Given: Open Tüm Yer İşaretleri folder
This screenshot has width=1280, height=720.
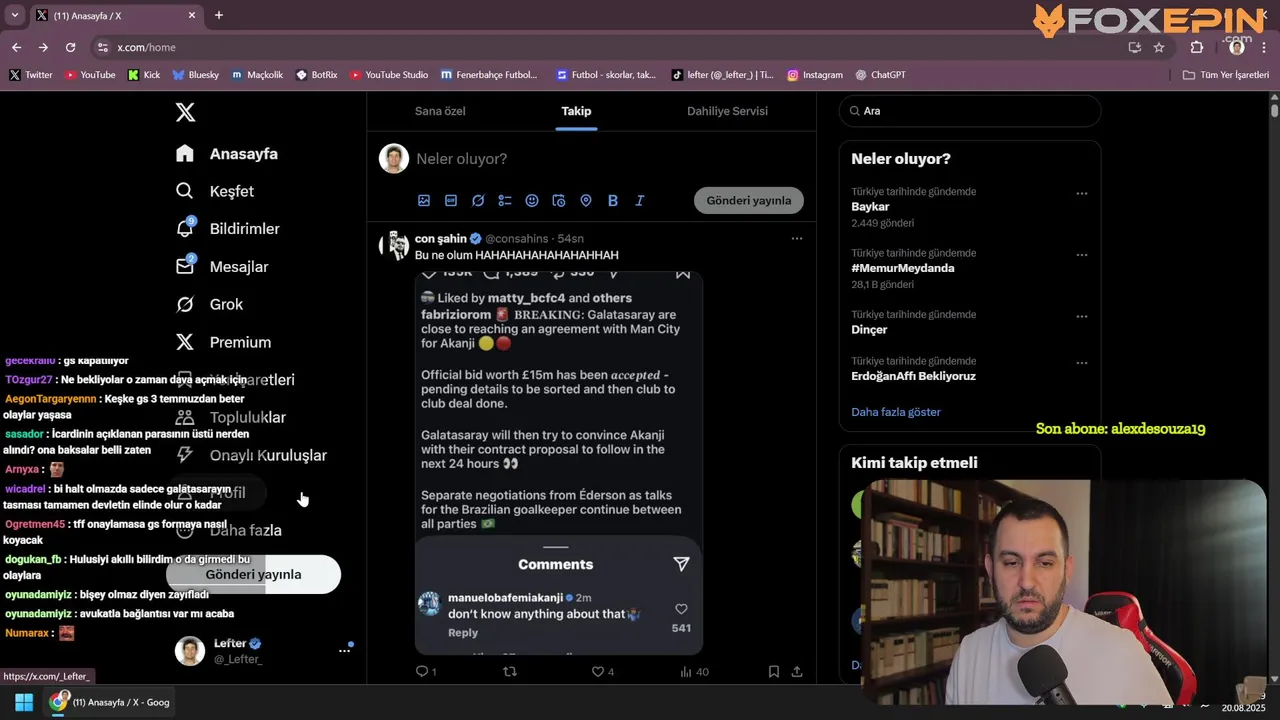Looking at the screenshot, I should click(1226, 75).
